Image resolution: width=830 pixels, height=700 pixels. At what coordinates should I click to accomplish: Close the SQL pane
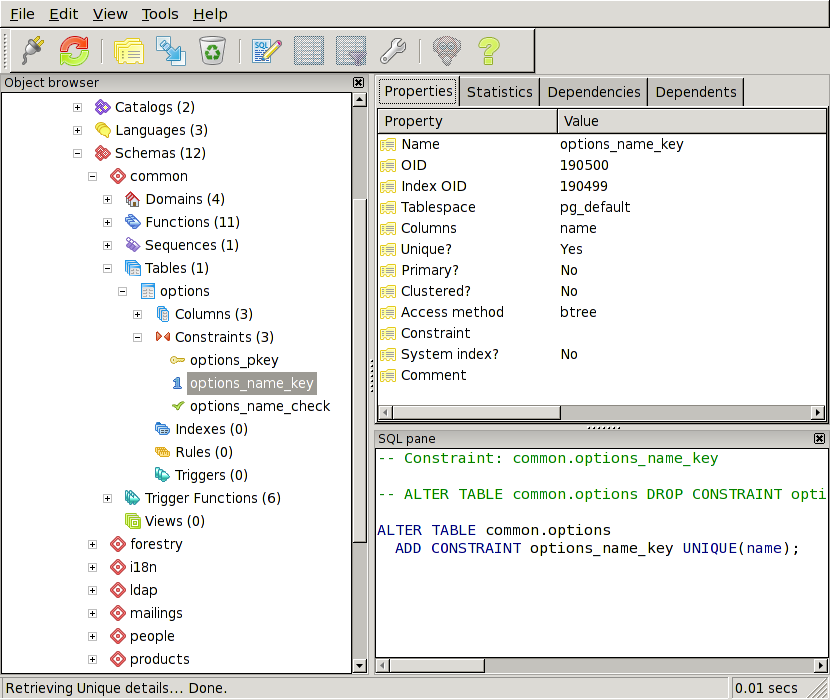[x=819, y=439]
